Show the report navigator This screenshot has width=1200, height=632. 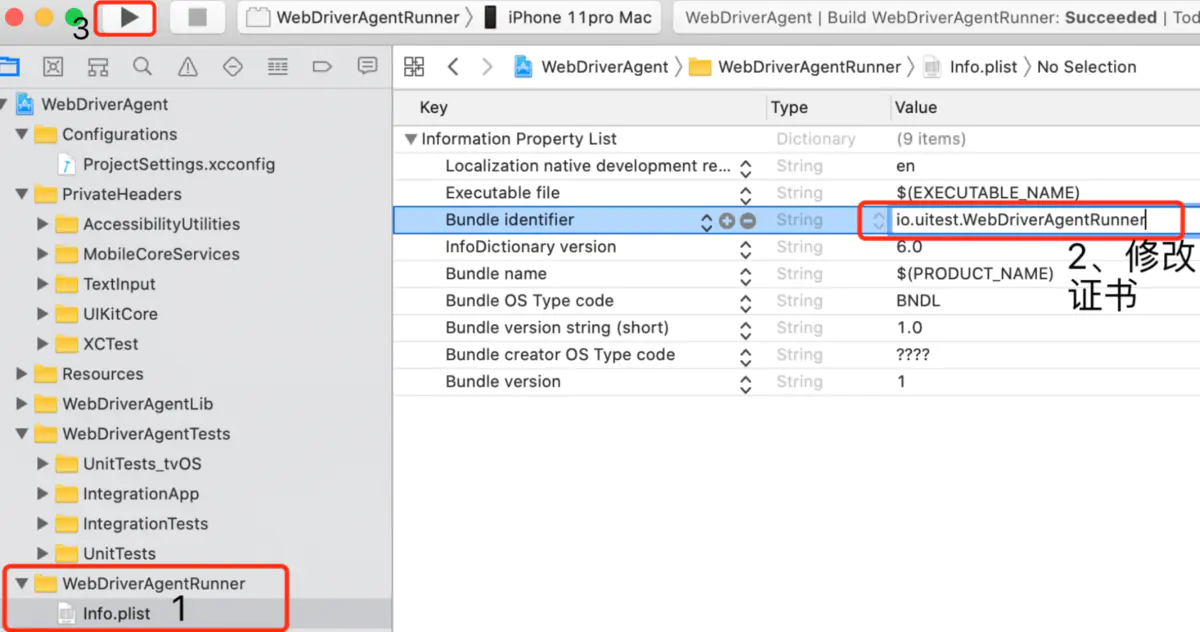[x=367, y=67]
